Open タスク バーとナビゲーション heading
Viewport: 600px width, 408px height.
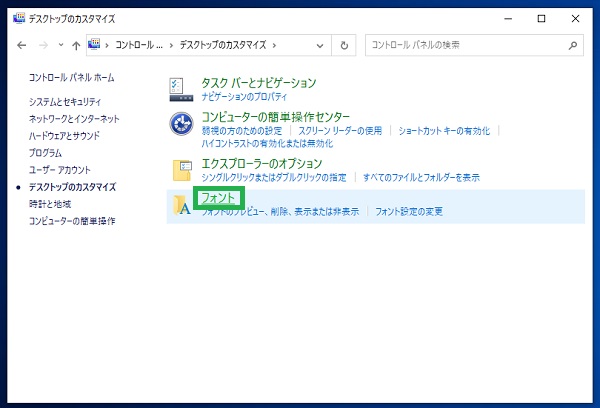259,83
